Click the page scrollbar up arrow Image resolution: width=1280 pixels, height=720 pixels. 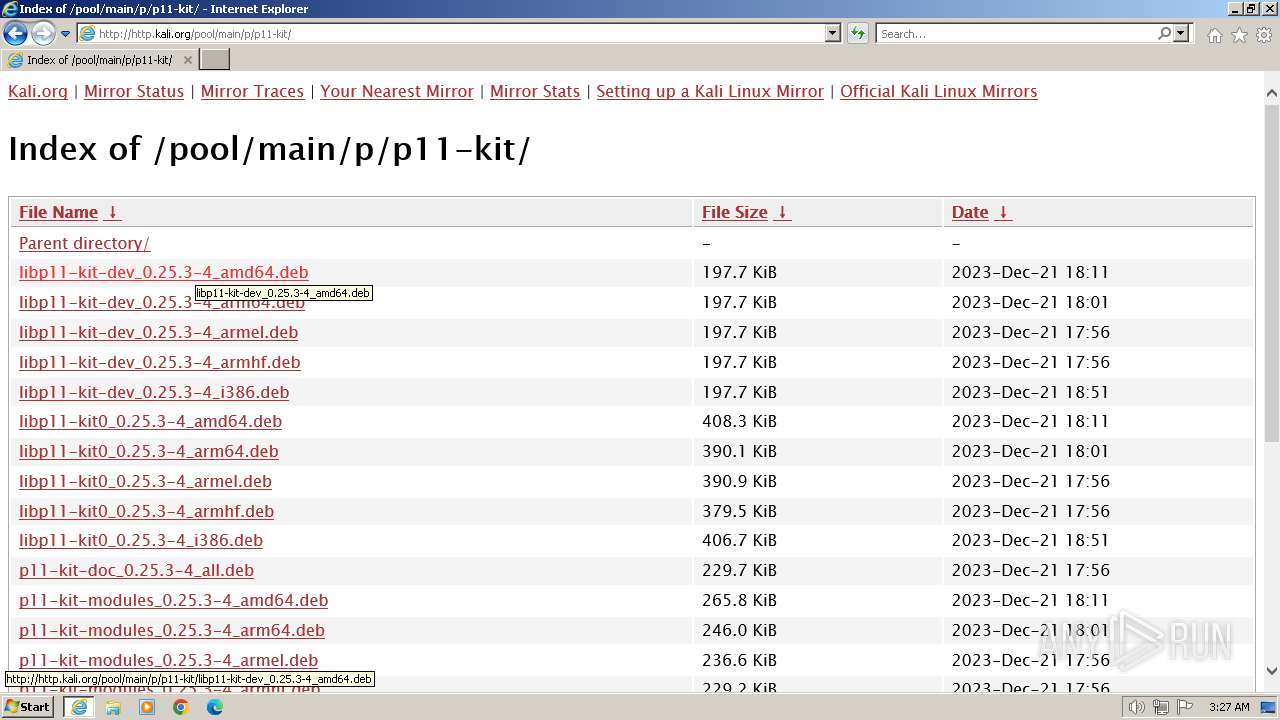[1271, 94]
